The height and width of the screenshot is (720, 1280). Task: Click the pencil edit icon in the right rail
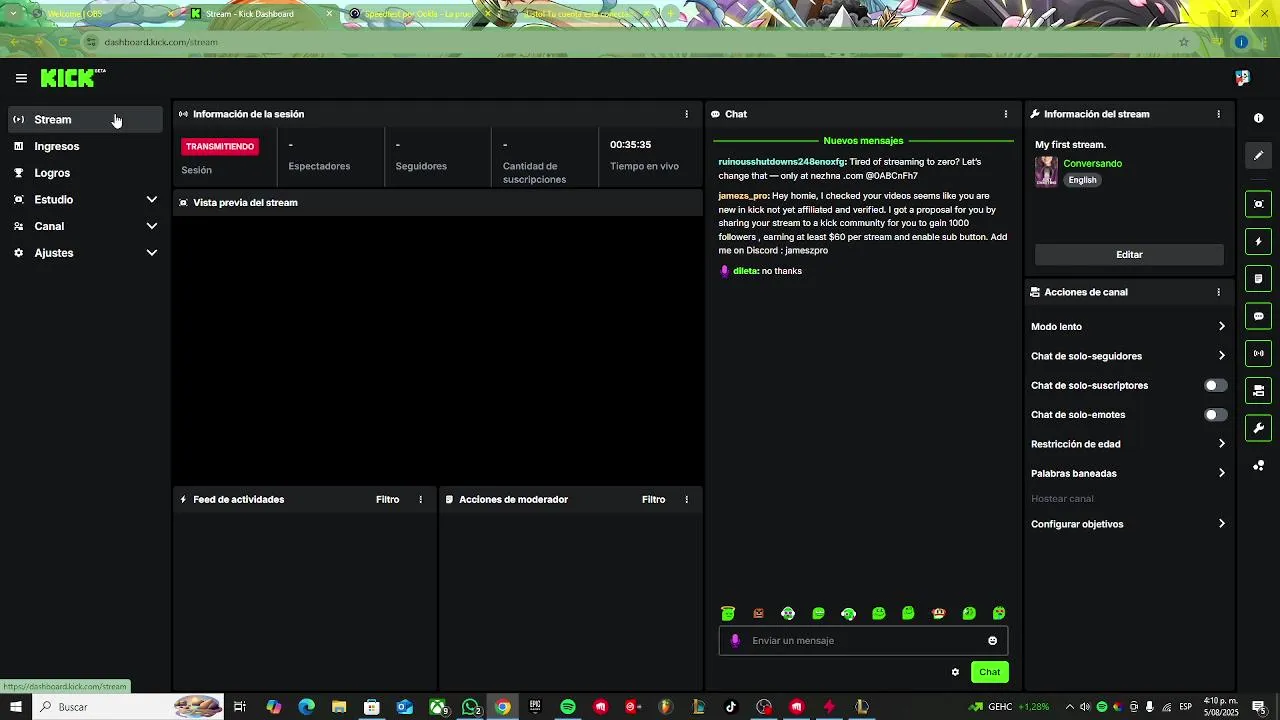[1258, 155]
